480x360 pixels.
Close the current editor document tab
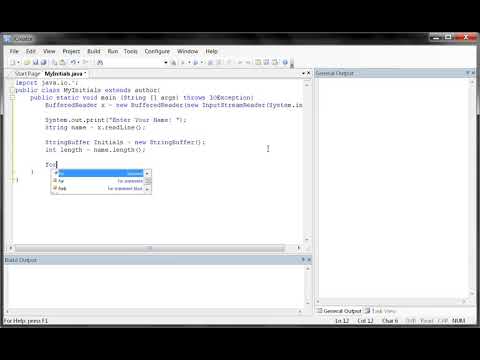pos(309,73)
